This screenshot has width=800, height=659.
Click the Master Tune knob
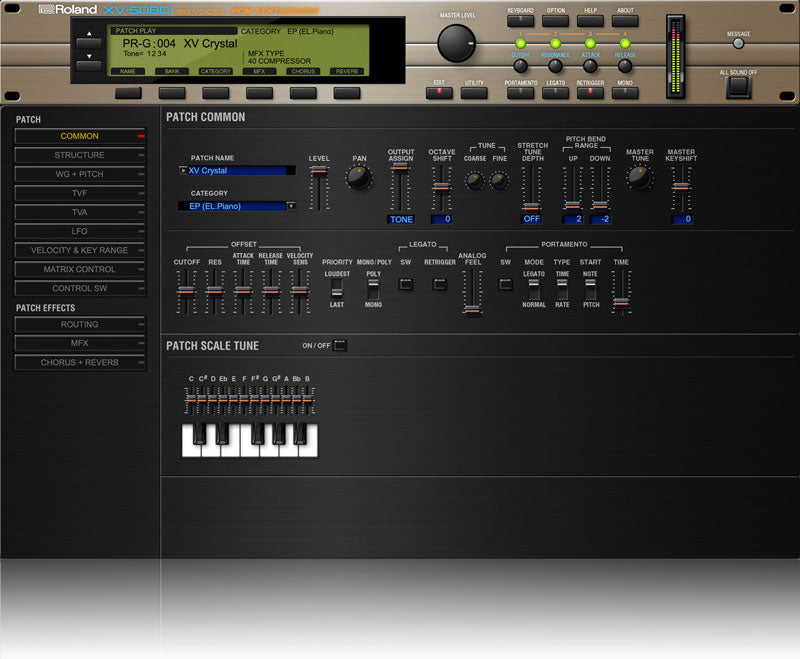click(x=639, y=177)
